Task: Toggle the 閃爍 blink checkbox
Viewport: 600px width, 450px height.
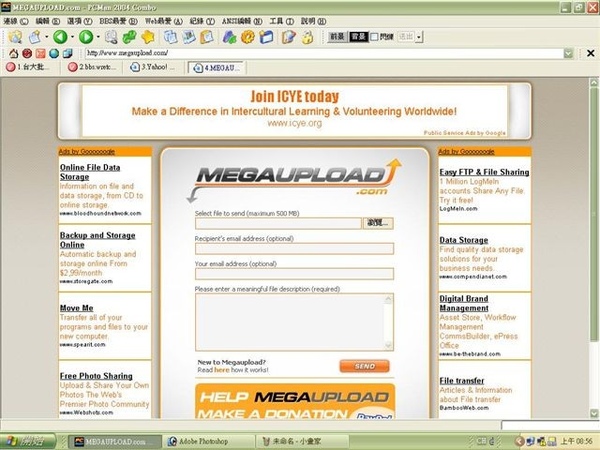Action: tap(374, 37)
